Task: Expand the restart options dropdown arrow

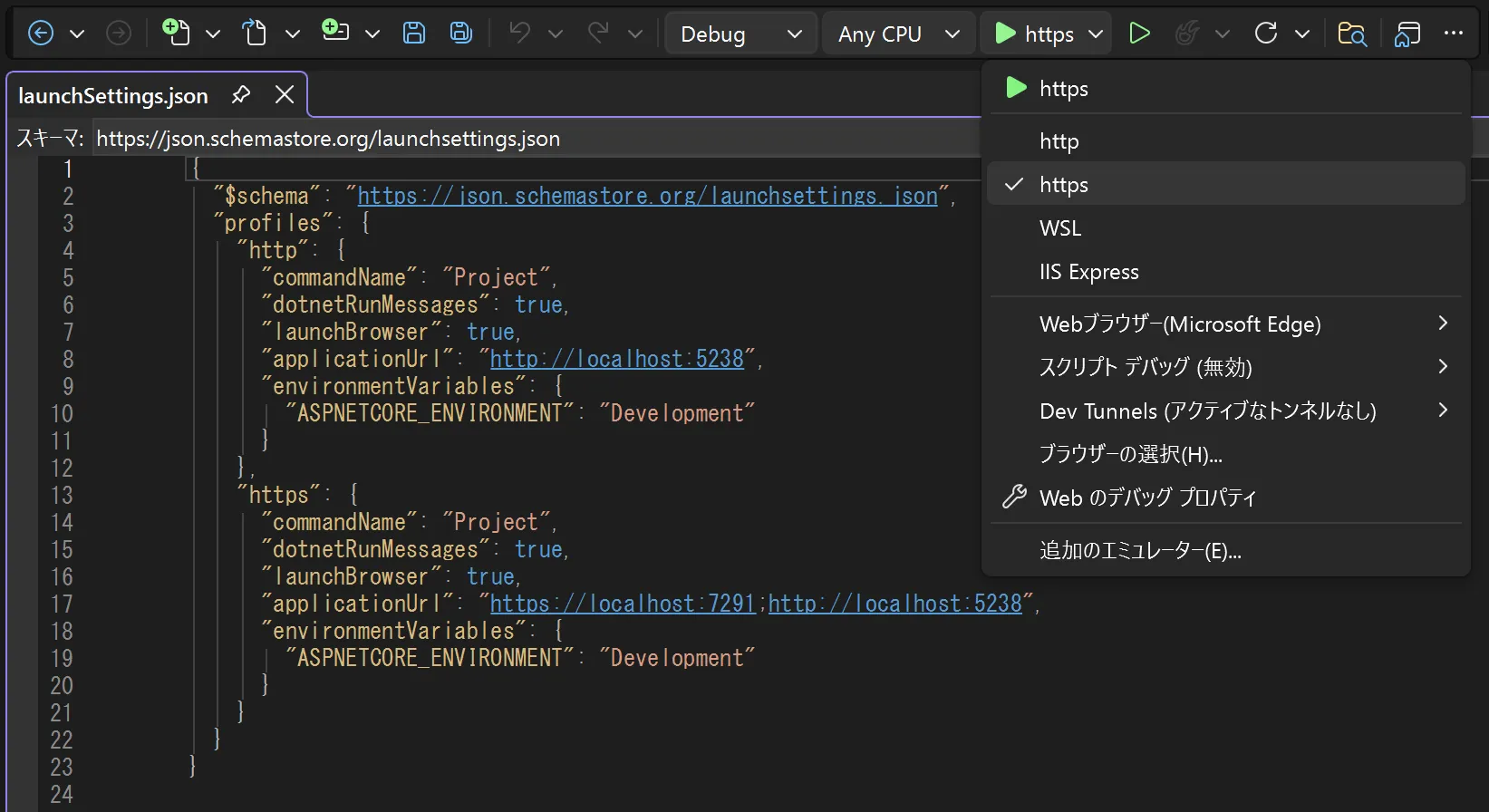Action: 1302,34
